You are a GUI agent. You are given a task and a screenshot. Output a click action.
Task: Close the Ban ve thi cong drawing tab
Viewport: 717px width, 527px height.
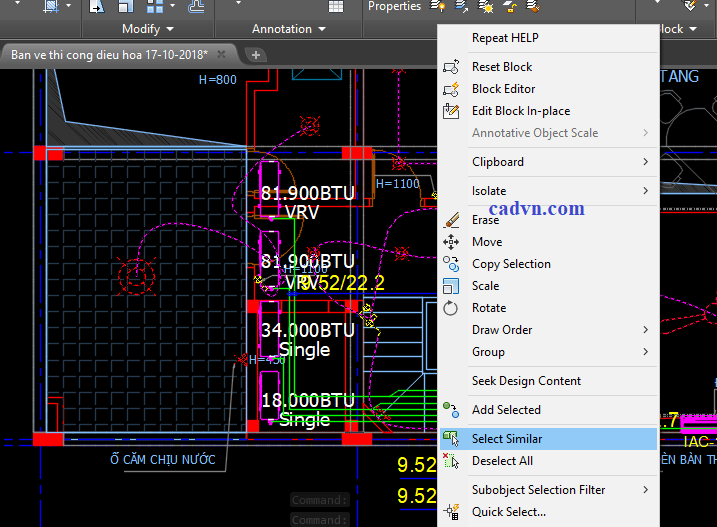(x=221, y=54)
